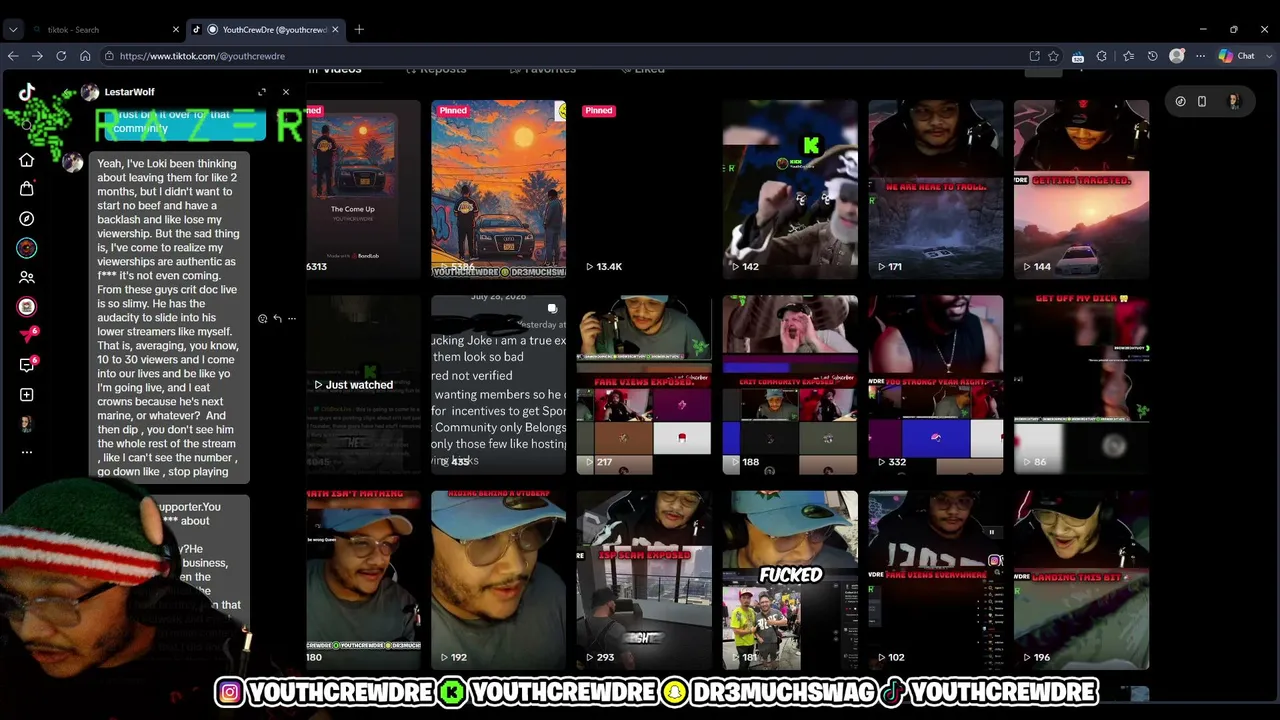Screen dimensions: 1280x720
Task: Close the 'tiktok - Search' tab
Action: [176, 30]
